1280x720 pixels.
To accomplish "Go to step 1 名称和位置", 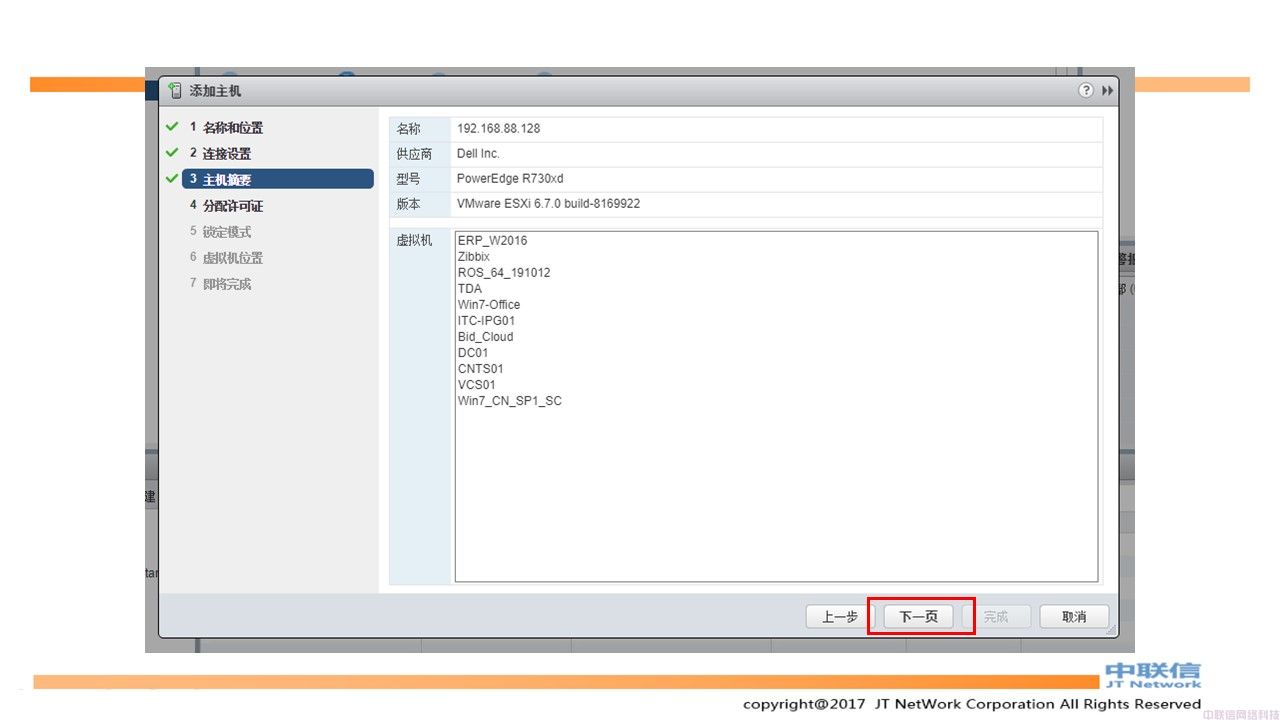I will point(226,128).
